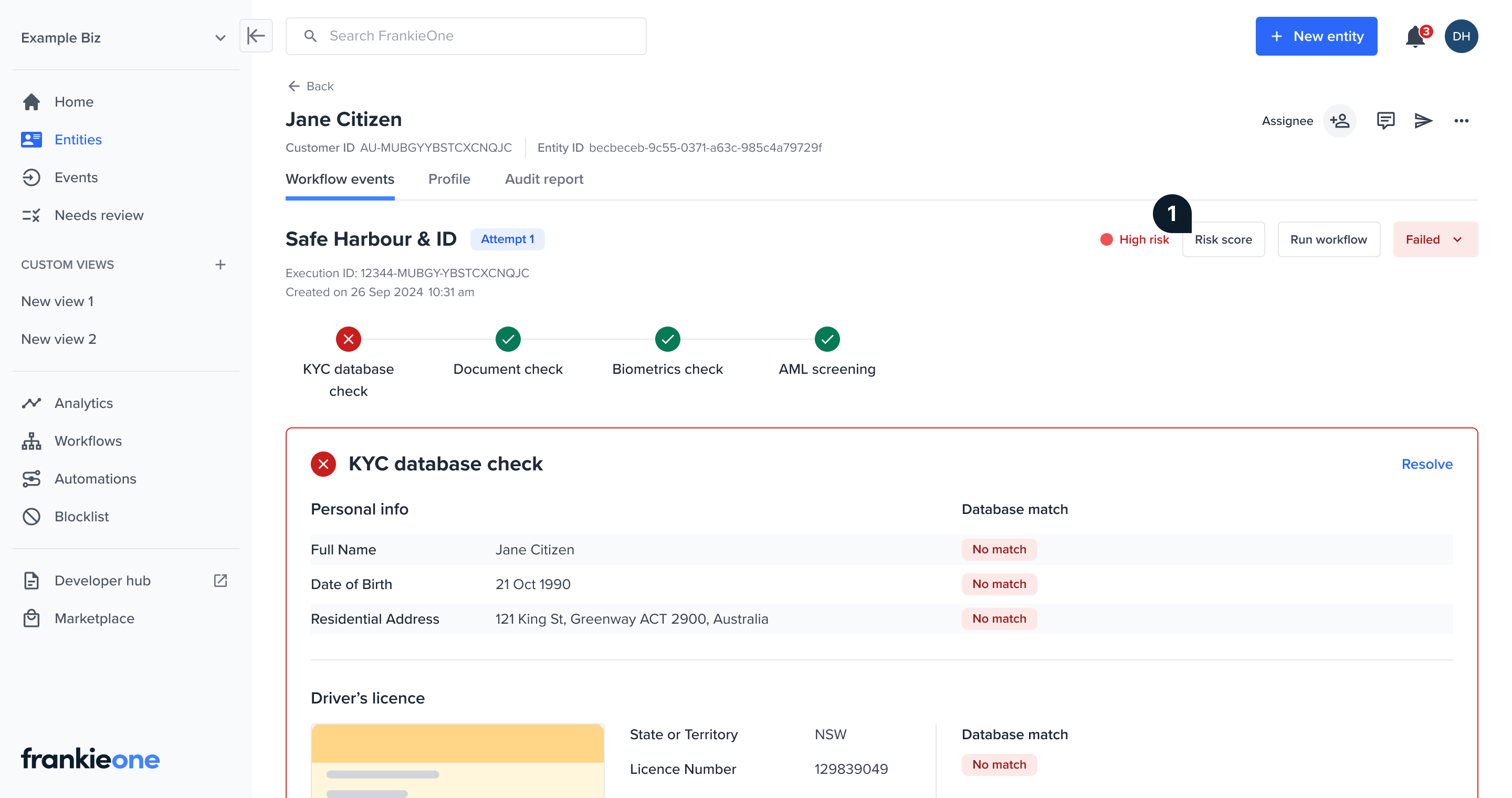This screenshot has width=1512, height=798.
Task: Click the search magnifier icon
Action: [x=310, y=36]
